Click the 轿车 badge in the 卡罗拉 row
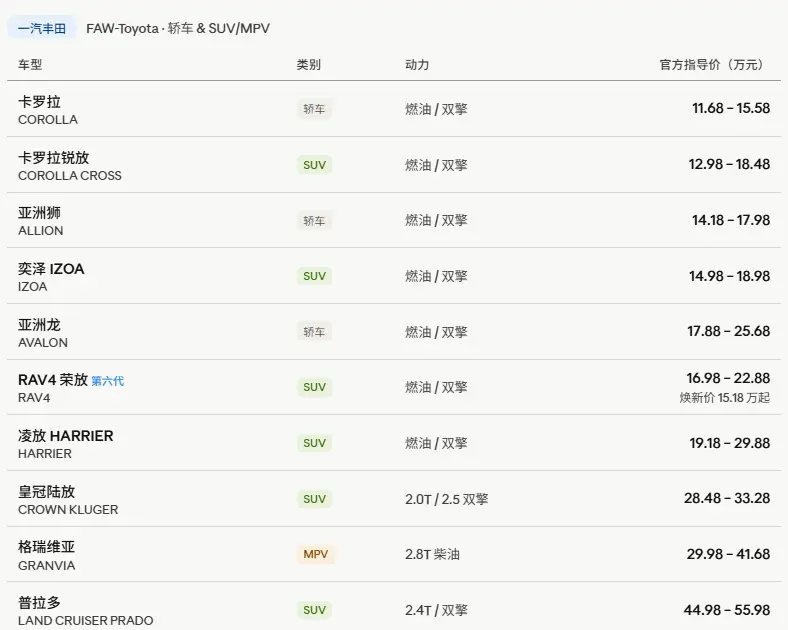The width and height of the screenshot is (788, 630). coord(314,109)
